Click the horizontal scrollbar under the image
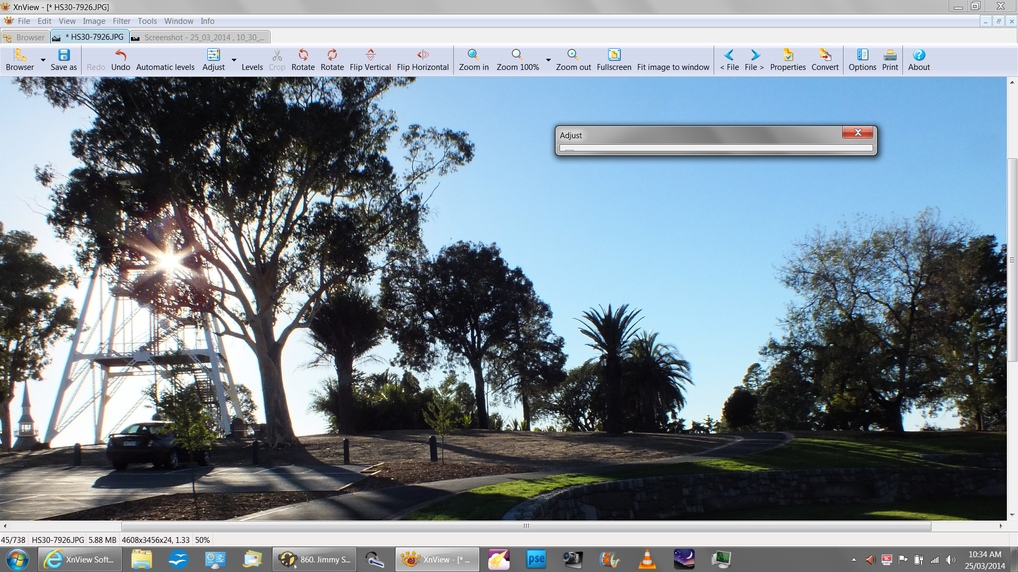Viewport: 1018px width, 572px height. [525, 526]
